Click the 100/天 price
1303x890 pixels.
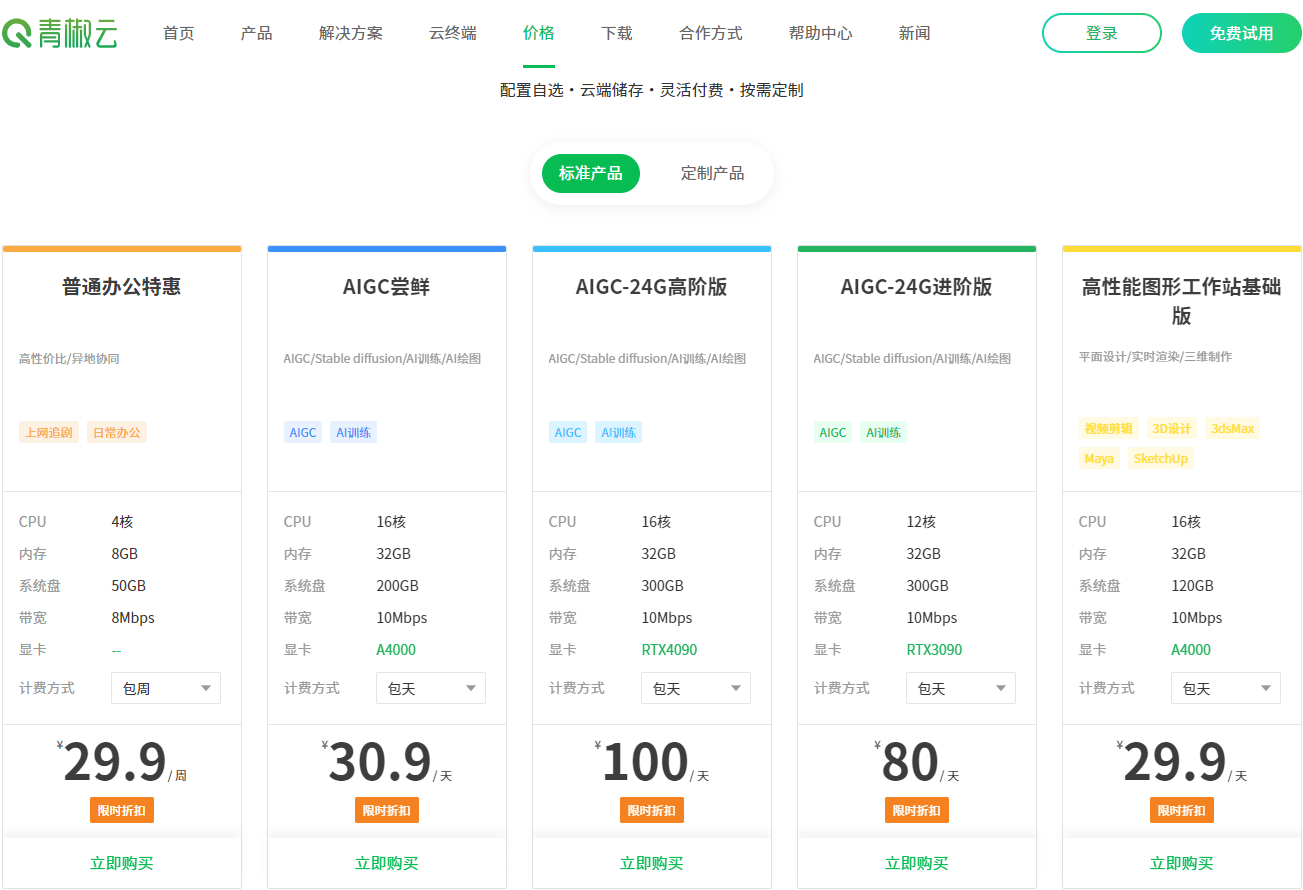coord(652,763)
